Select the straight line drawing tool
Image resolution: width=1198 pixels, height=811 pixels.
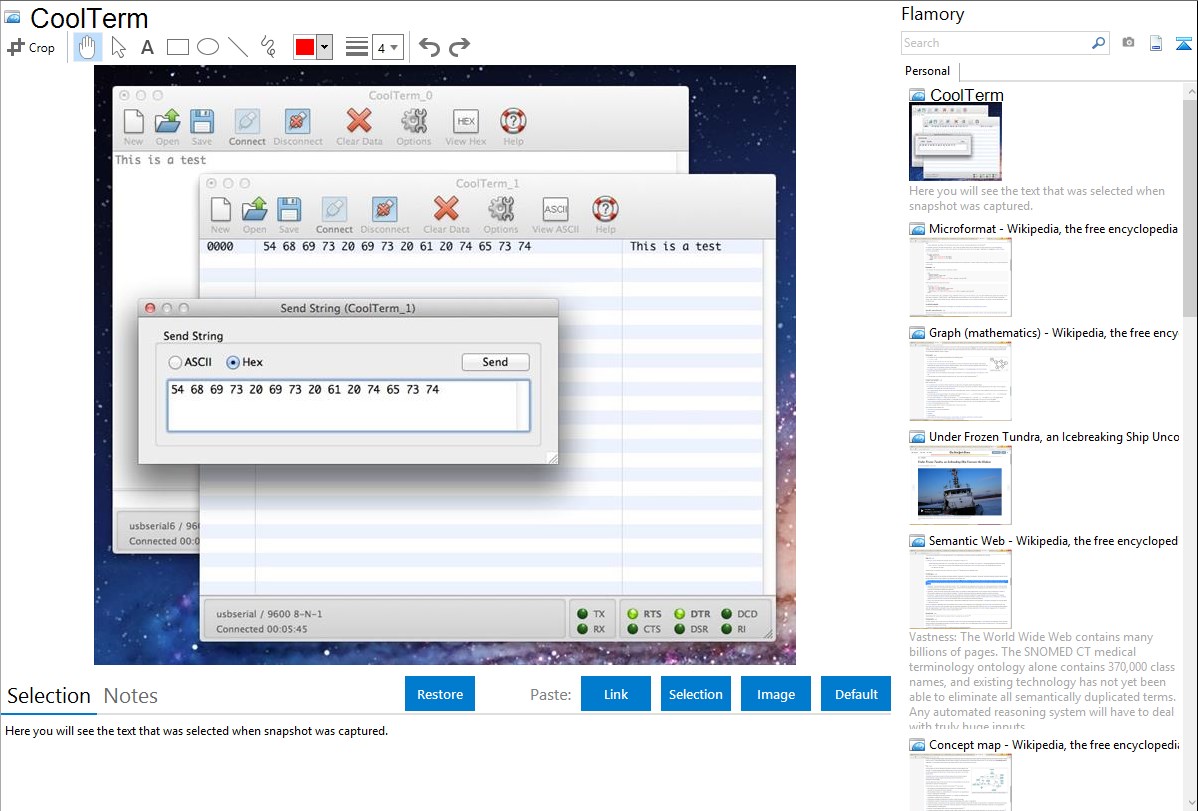(x=238, y=47)
